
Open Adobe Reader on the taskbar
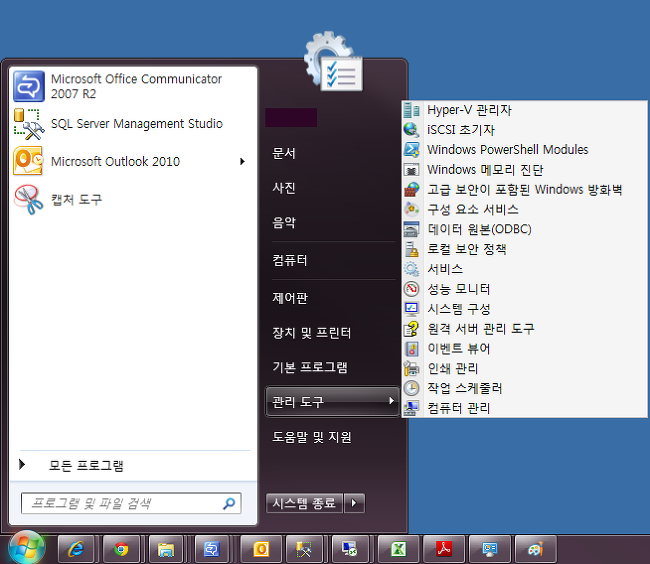coord(444,549)
